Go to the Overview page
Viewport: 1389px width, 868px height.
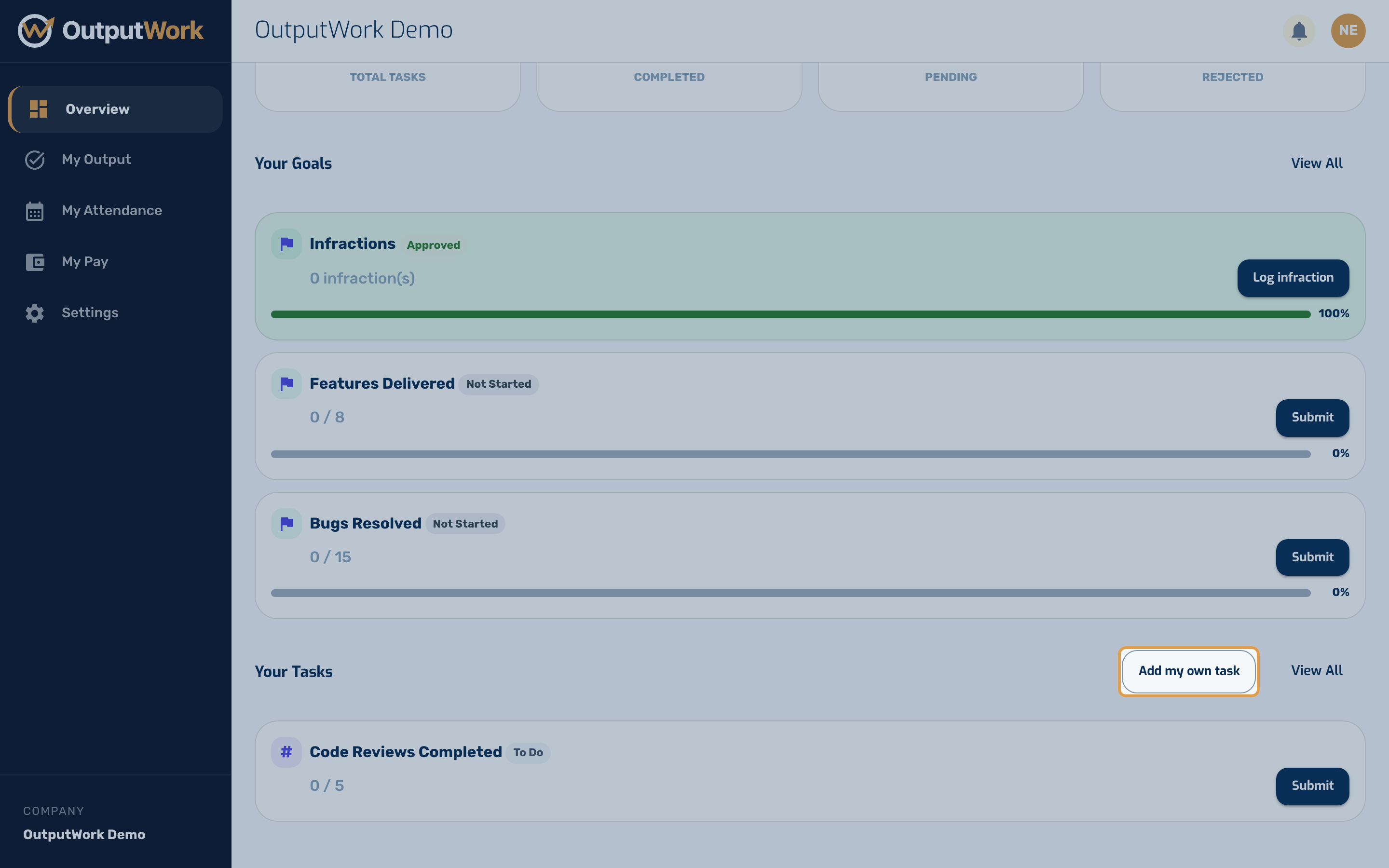[x=115, y=109]
